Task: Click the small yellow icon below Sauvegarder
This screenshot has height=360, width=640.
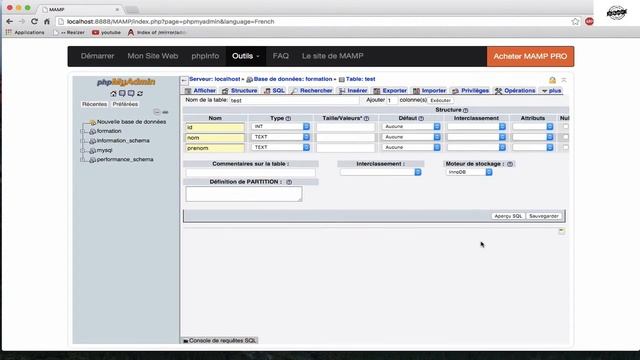Action: pyautogui.click(x=562, y=231)
